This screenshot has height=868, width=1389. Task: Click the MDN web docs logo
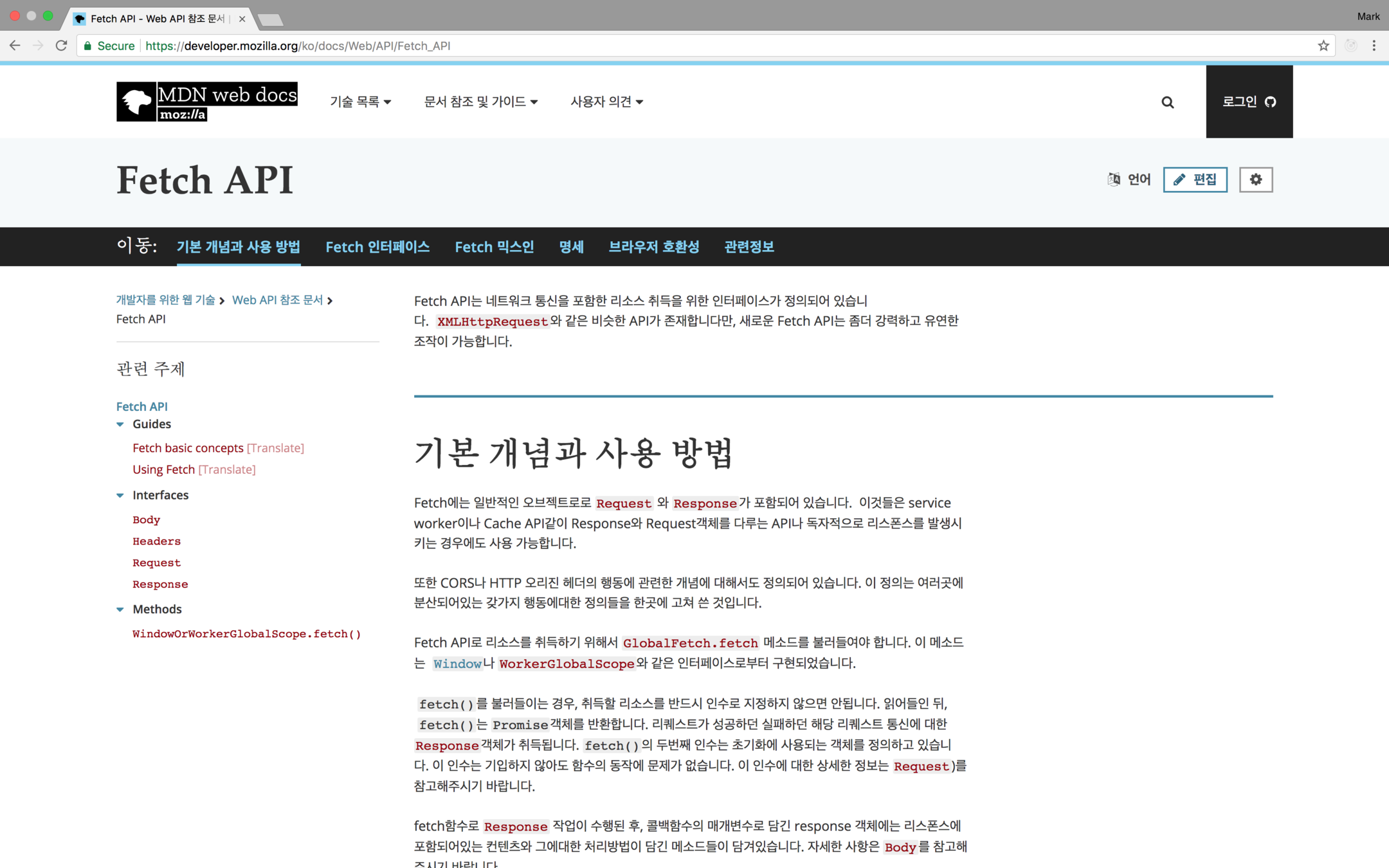pyautogui.click(x=206, y=102)
